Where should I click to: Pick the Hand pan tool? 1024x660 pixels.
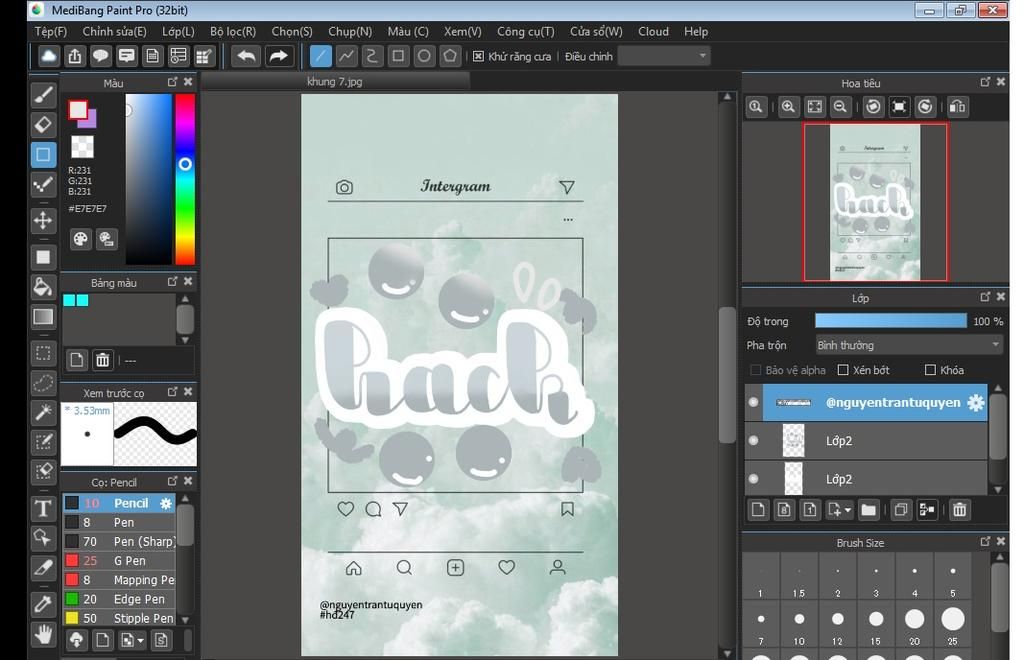pyautogui.click(x=43, y=634)
